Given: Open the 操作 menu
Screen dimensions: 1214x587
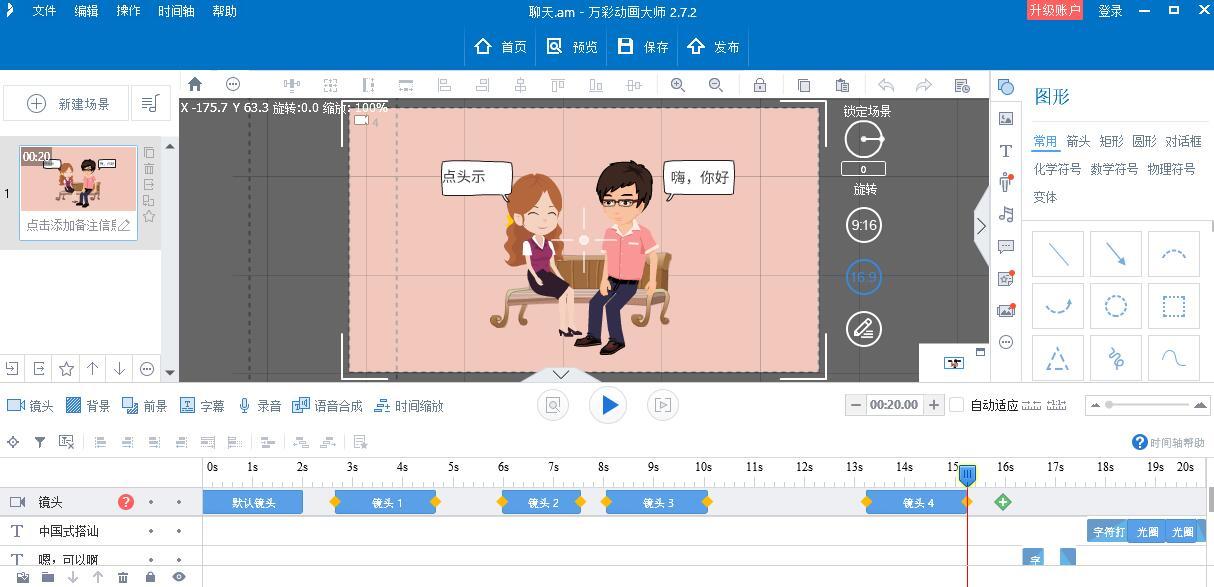Looking at the screenshot, I should pos(128,12).
